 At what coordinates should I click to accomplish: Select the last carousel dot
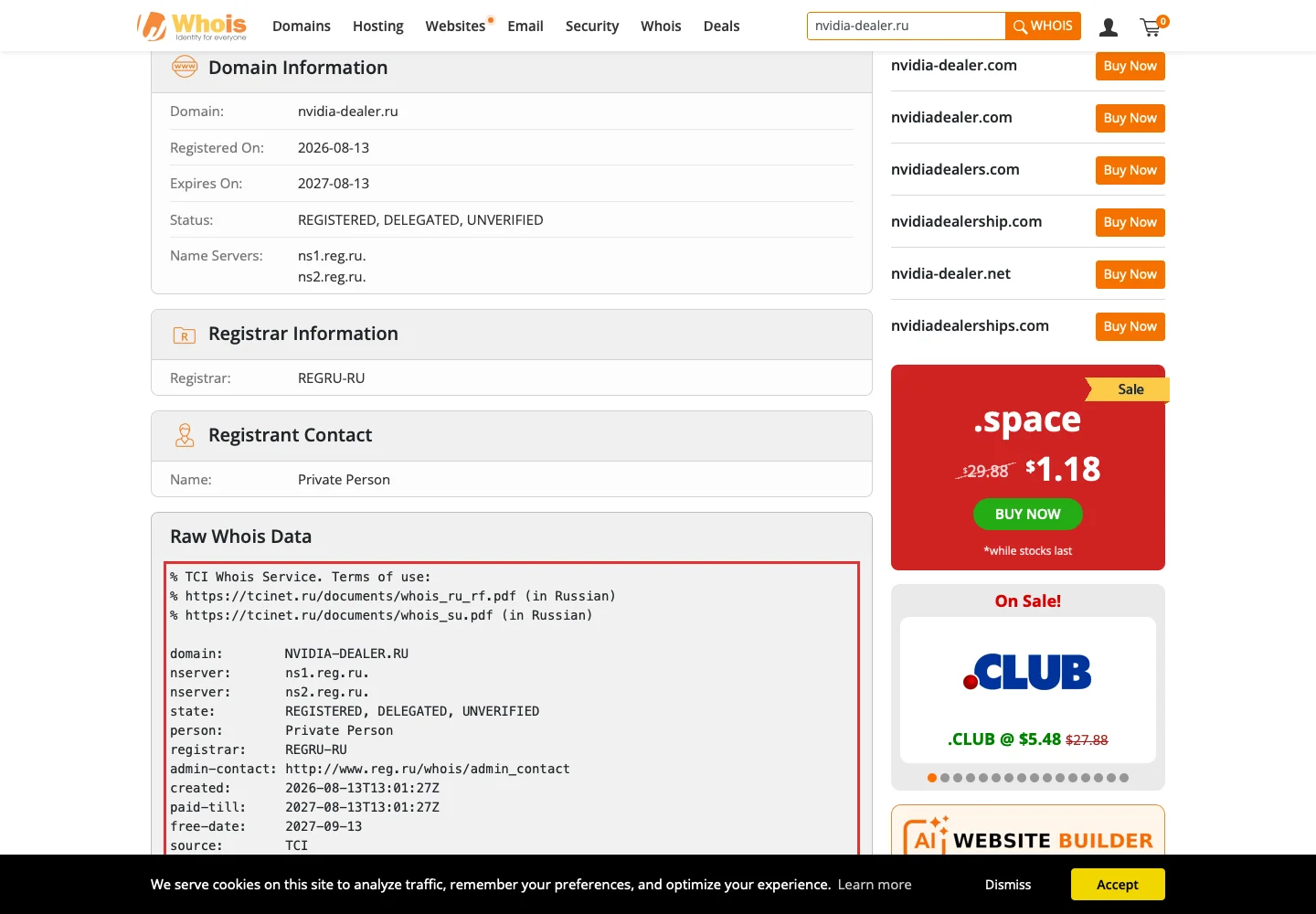coord(1124,778)
